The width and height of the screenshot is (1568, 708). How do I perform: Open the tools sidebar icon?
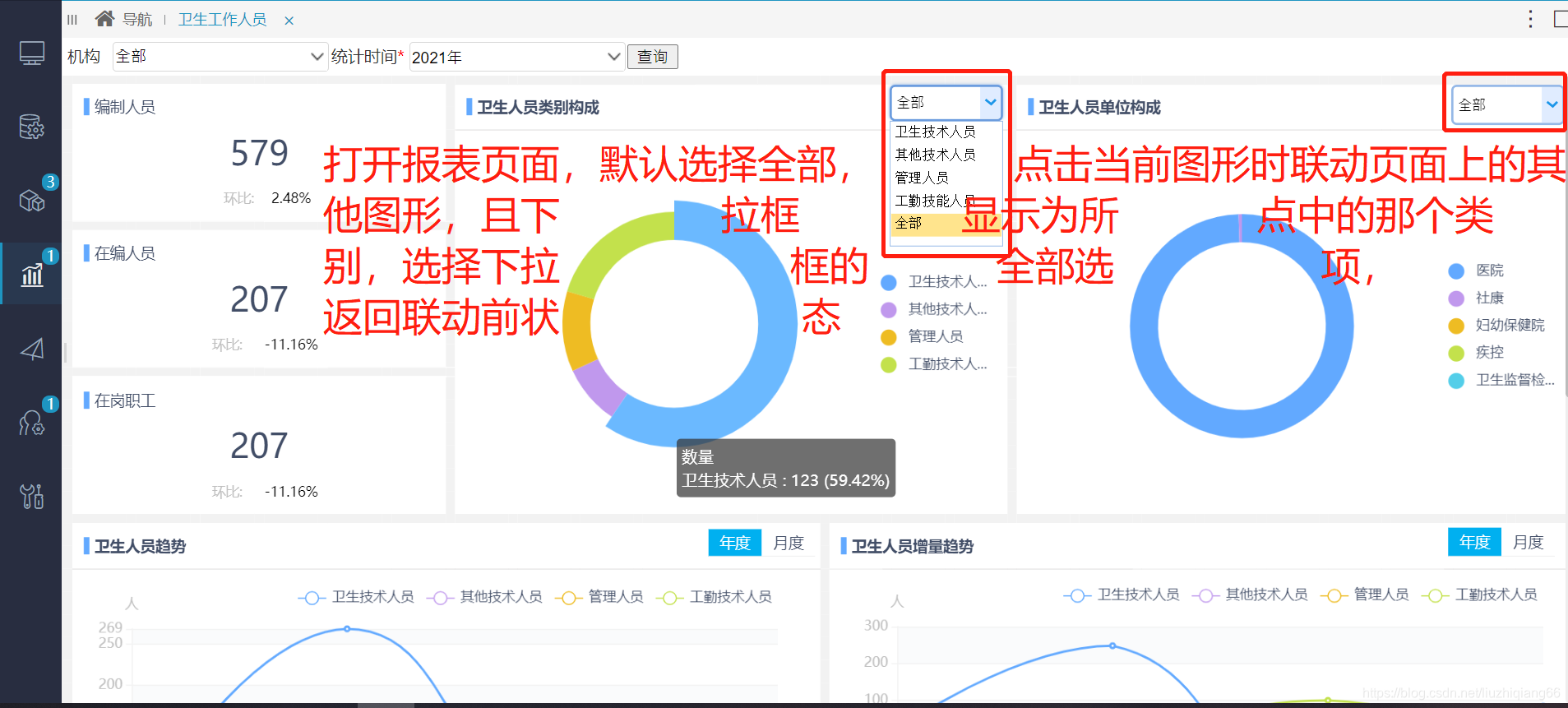pyautogui.click(x=32, y=496)
